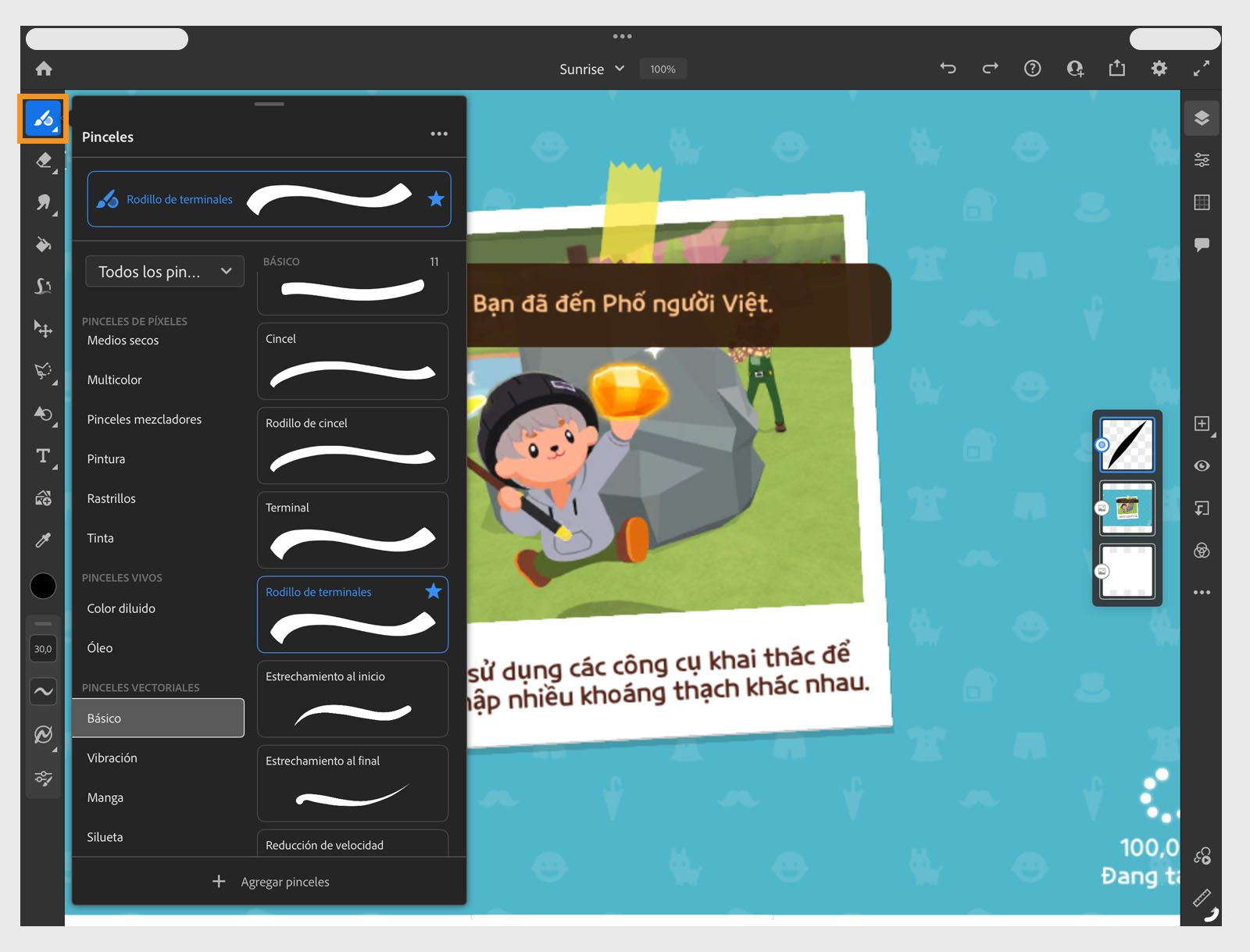This screenshot has height=952, width=1250.
Task: Choose the Cincel brush
Action: pos(352,362)
